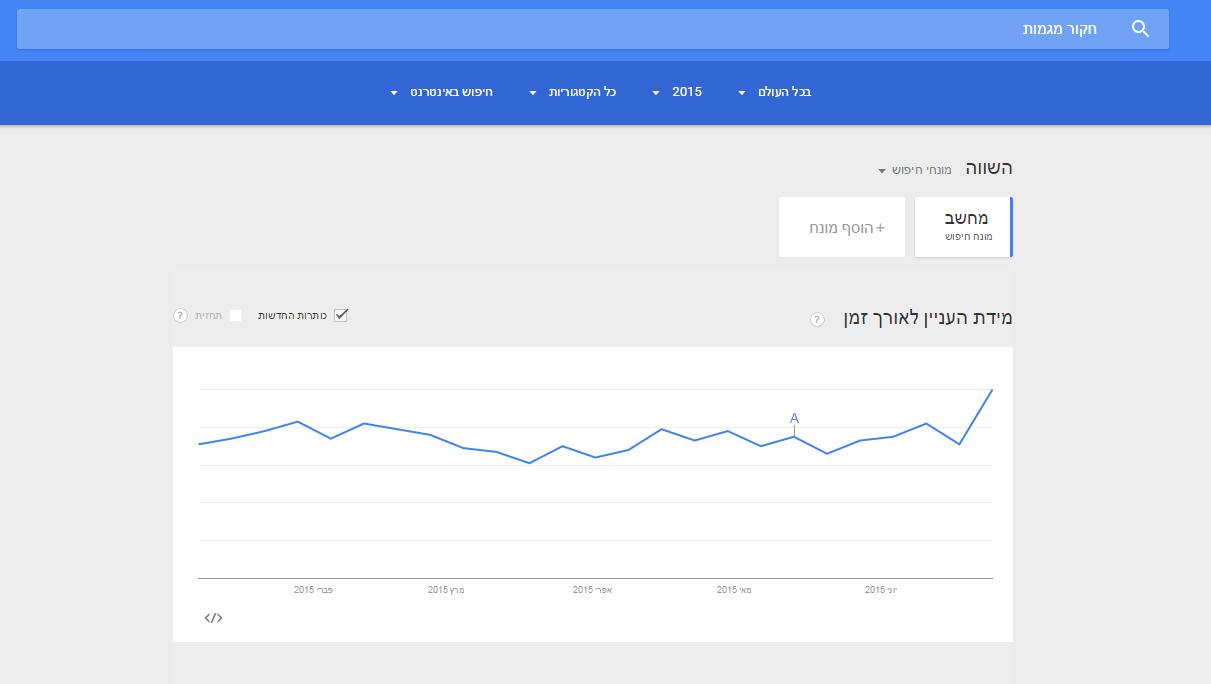Click the plus sign in הוסף מונח card

(x=880, y=228)
